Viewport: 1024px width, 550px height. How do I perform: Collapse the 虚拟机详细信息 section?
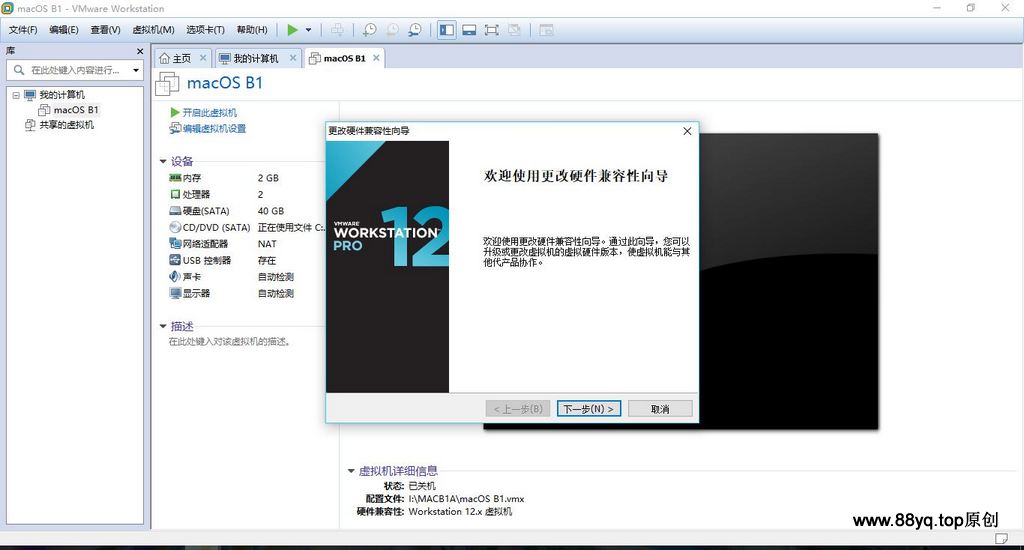point(351,470)
